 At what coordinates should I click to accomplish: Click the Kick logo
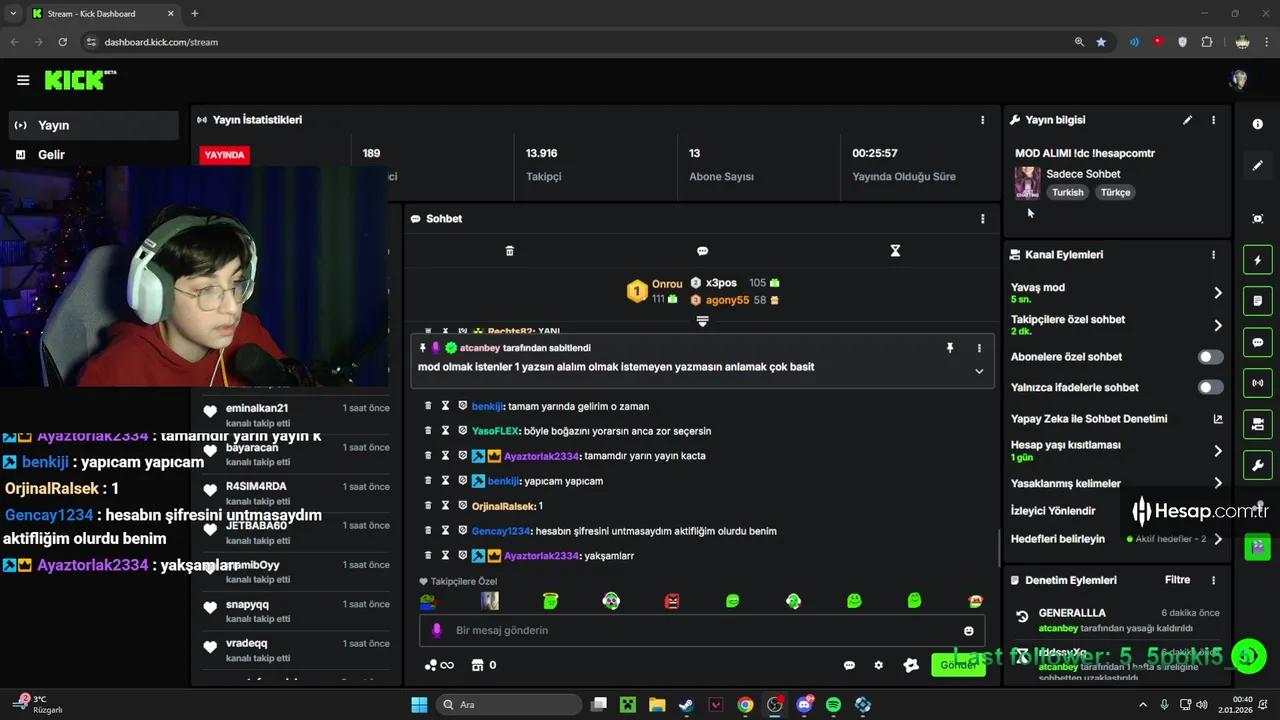(x=80, y=80)
